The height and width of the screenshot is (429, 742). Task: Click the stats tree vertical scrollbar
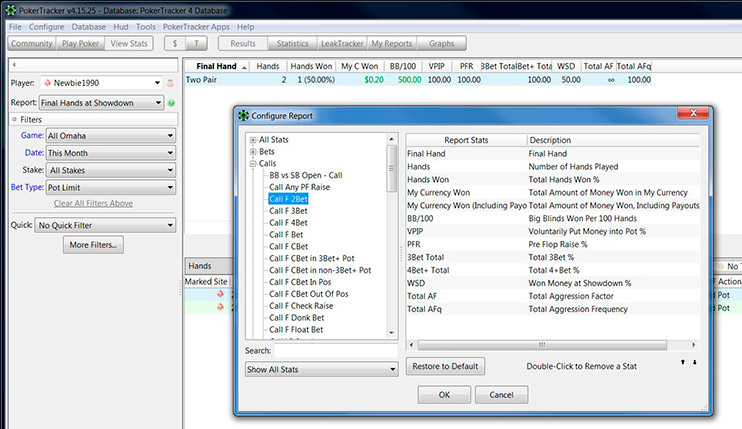pyautogui.click(x=391, y=168)
